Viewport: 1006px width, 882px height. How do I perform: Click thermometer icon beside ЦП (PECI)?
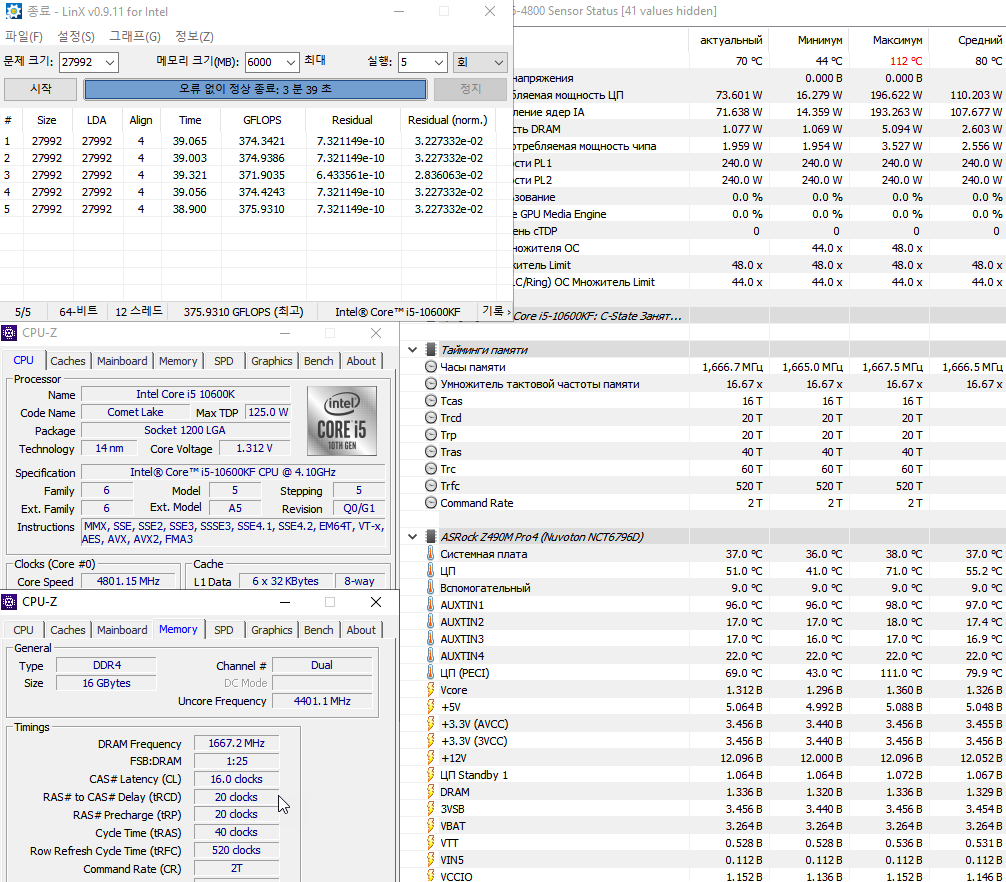(x=431, y=673)
